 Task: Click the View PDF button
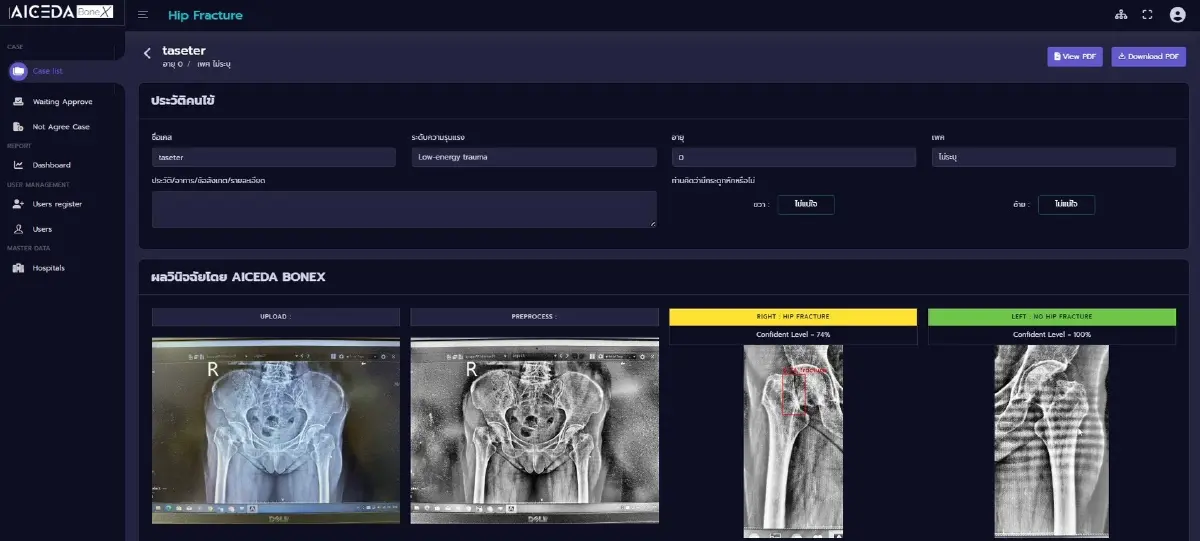coord(1074,57)
